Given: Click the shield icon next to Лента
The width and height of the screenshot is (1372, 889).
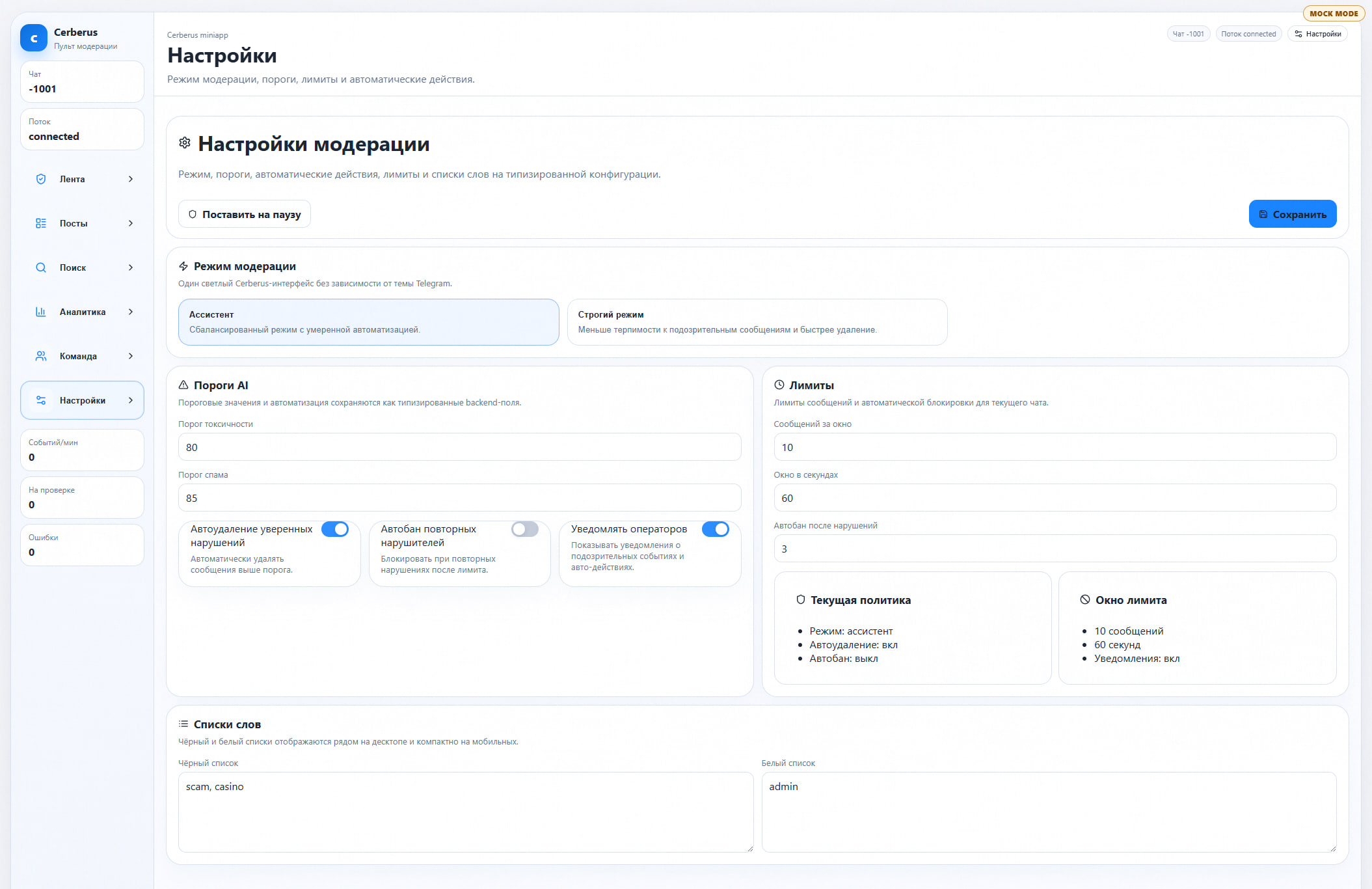Looking at the screenshot, I should point(41,179).
